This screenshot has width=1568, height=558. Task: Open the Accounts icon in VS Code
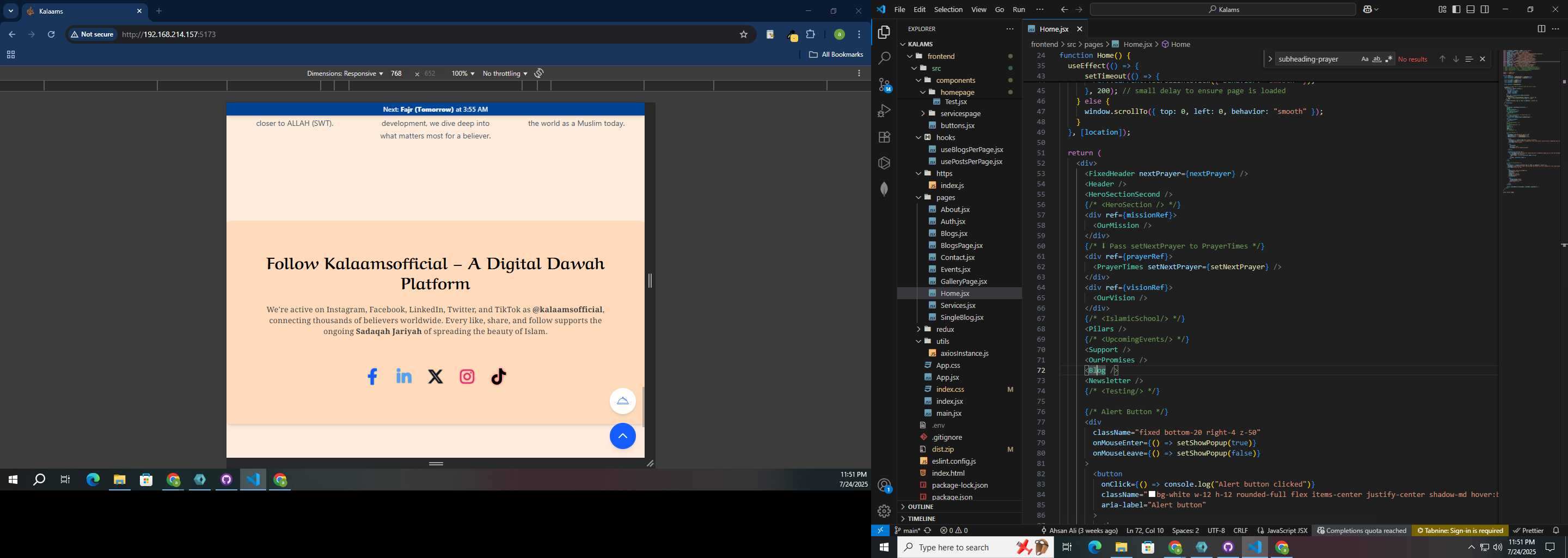(x=884, y=486)
